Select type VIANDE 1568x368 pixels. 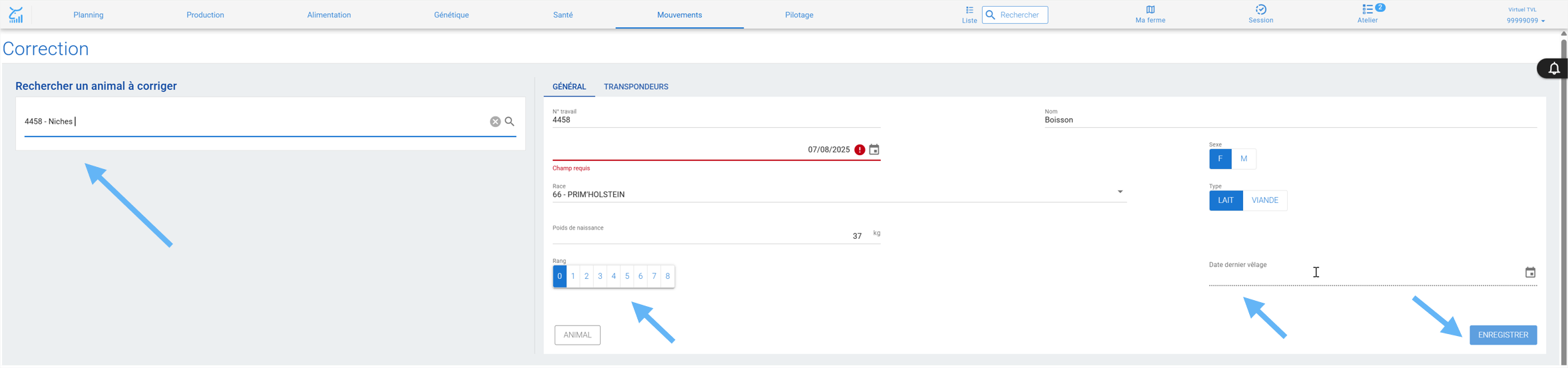tap(1264, 200)
